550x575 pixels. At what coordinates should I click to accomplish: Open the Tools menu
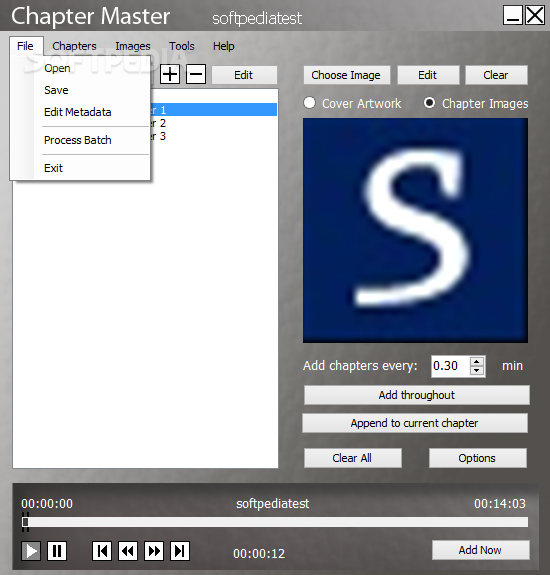tap(182, 46)
